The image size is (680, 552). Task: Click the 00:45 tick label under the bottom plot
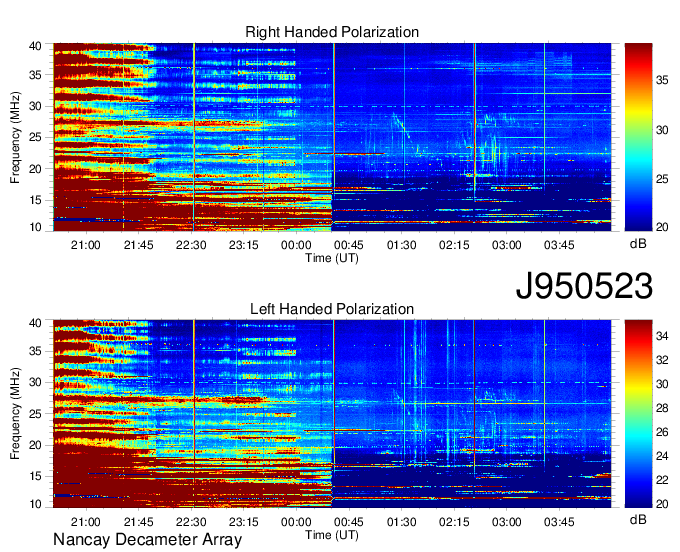349,522
